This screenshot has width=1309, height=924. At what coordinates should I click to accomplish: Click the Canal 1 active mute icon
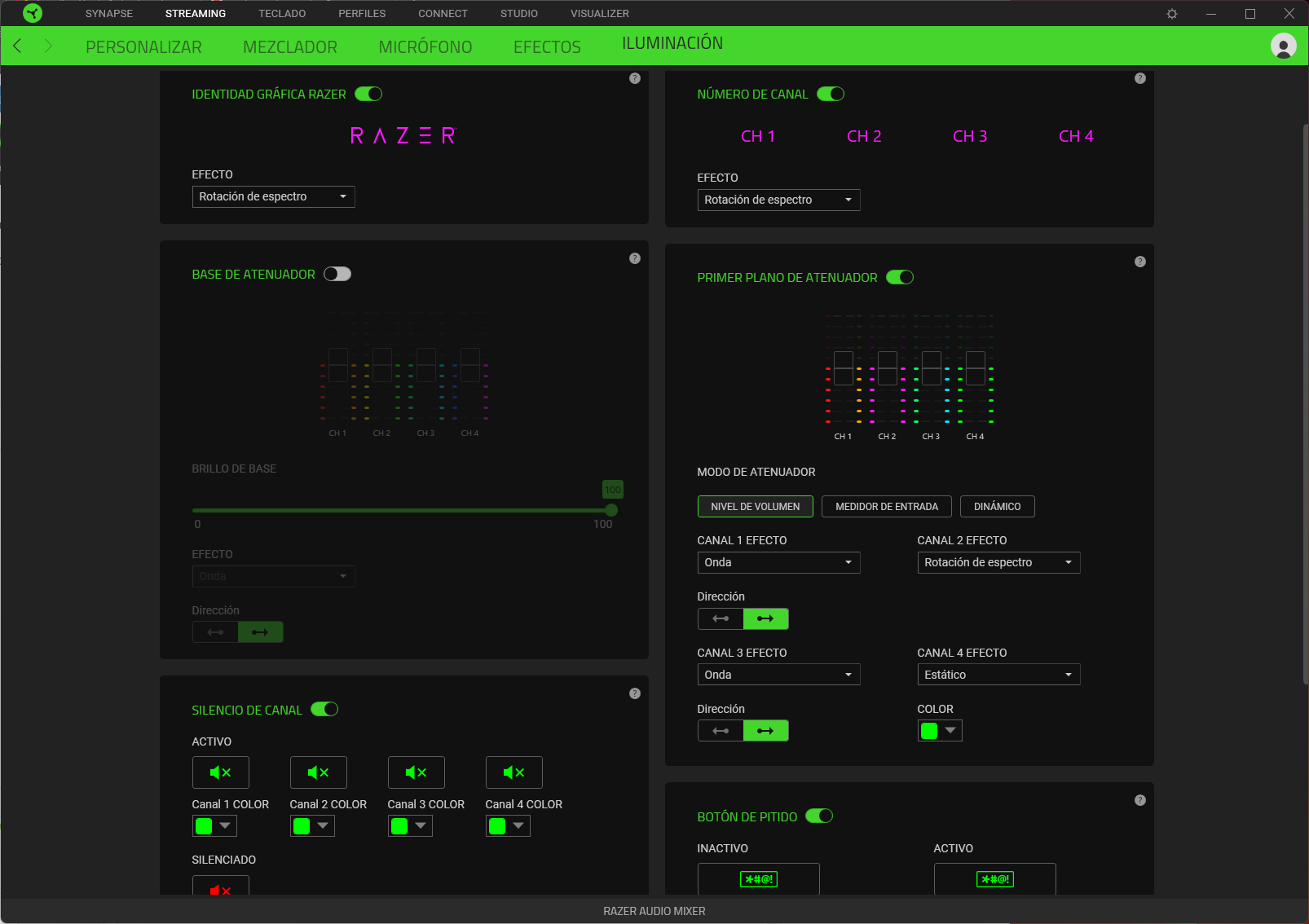(x=220, y=772)
